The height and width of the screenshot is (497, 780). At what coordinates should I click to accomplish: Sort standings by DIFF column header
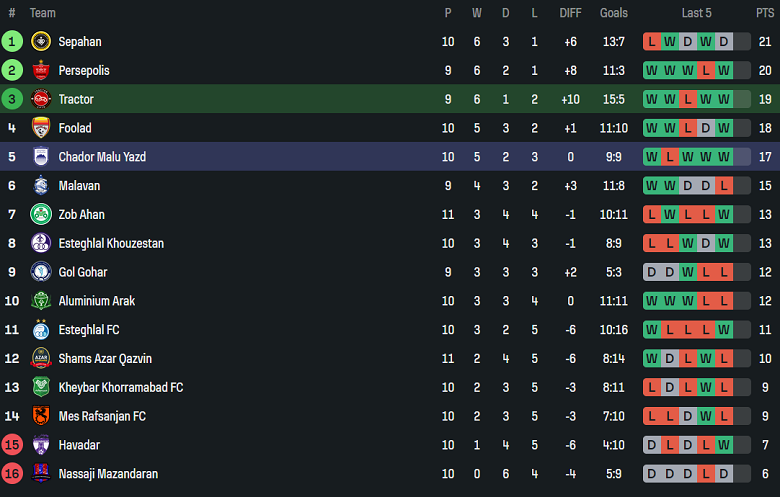click(570, 13)
